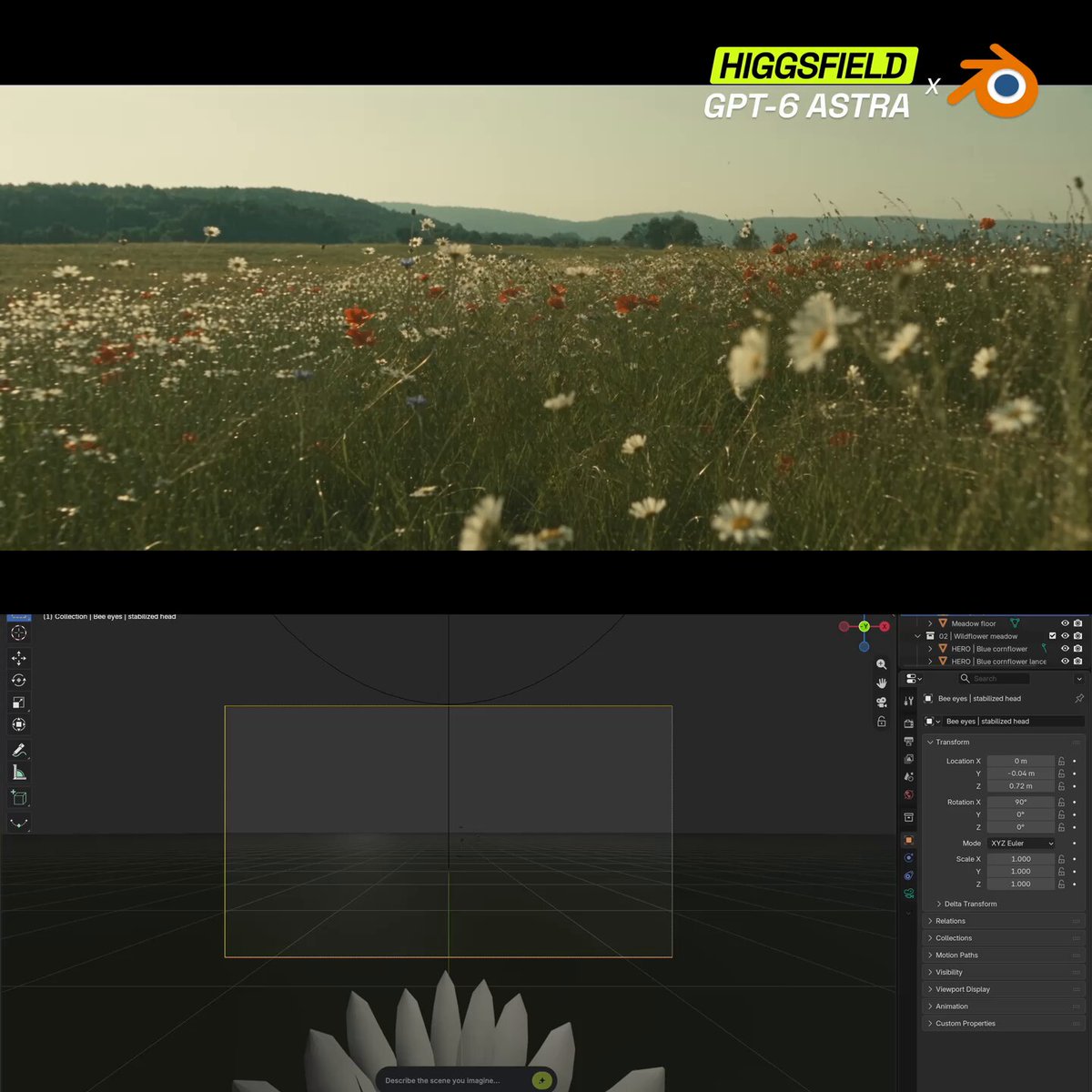Expand the Delta Transform section
This screenshot has width=1092, height=1092.
click(970, 904)
